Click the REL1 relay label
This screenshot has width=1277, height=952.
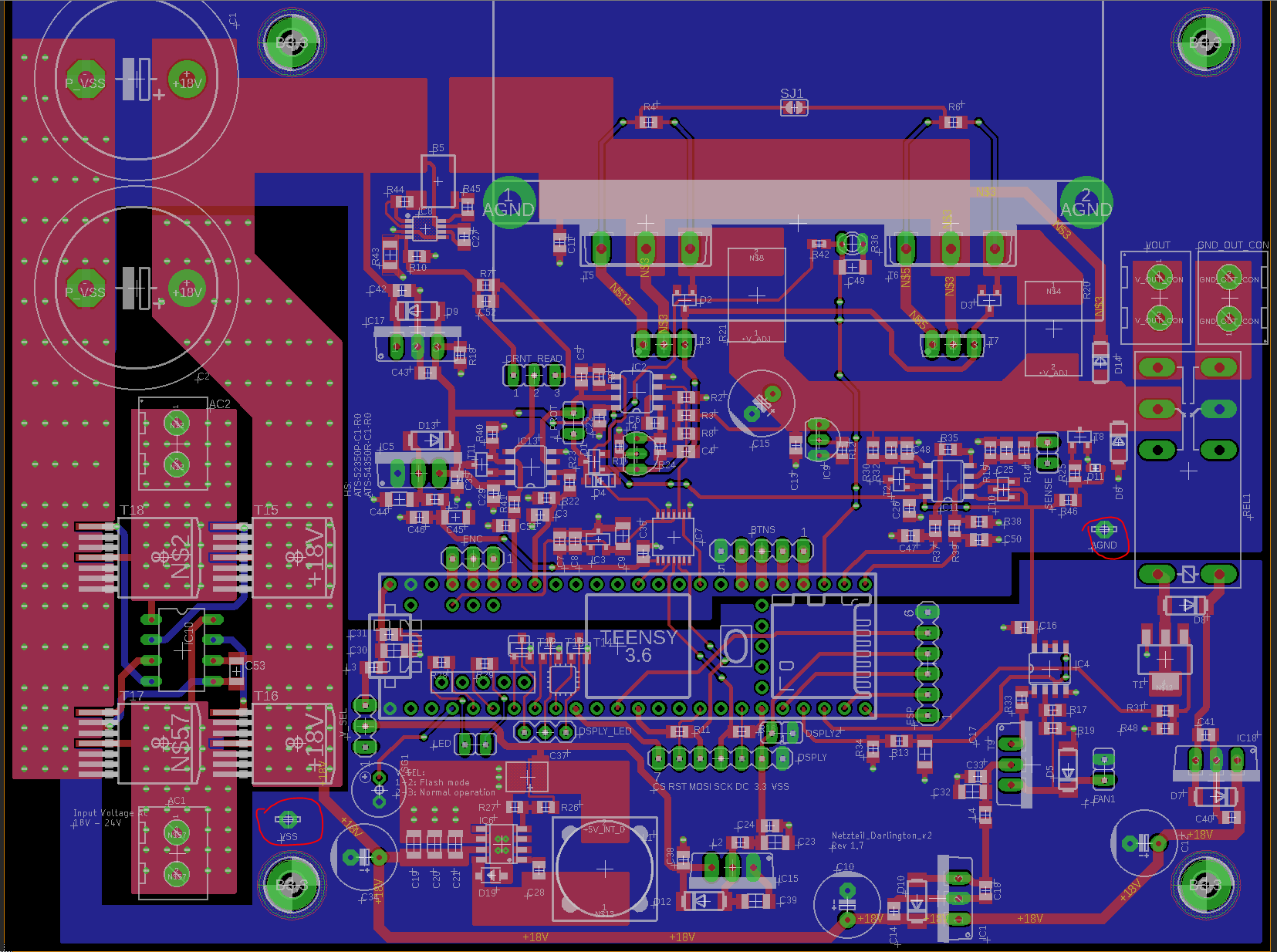pyautogui.click(x=1247, y=507)
